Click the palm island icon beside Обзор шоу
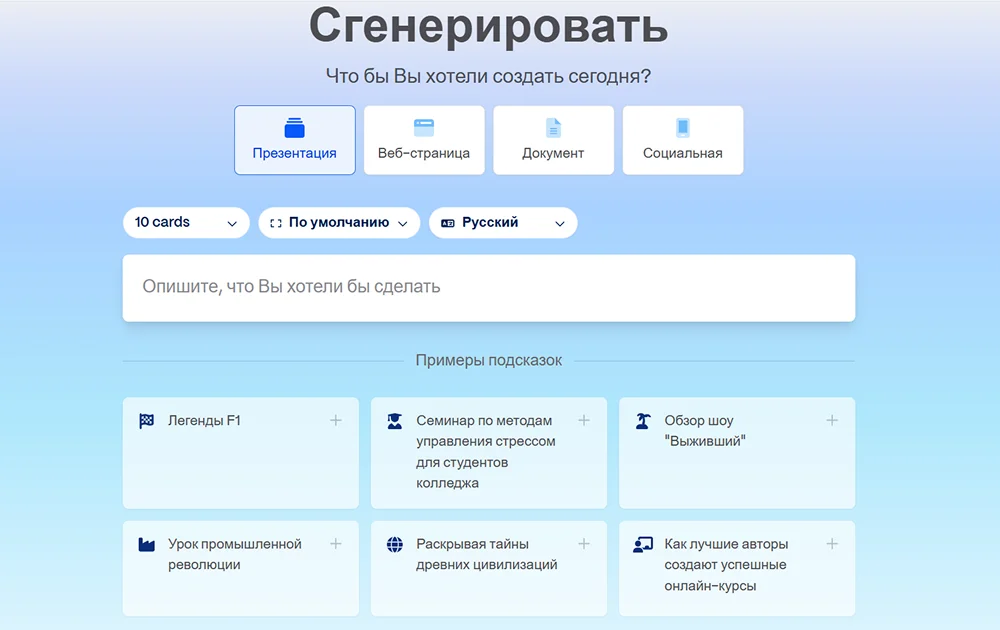Viewport: 1000px width, 630px height. coord(643,421)
